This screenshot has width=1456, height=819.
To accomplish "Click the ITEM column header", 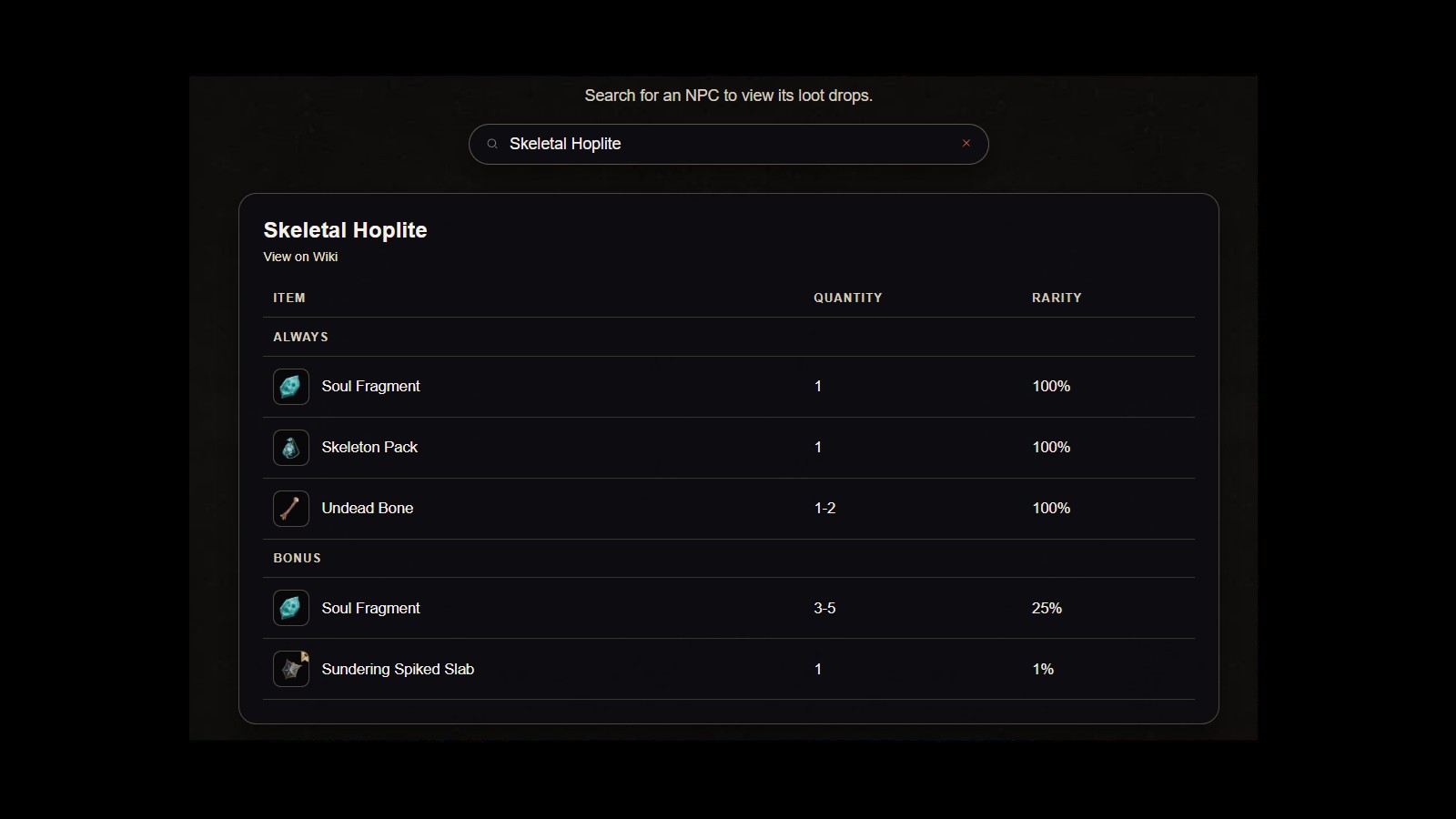I will click(x=289, y=298).
